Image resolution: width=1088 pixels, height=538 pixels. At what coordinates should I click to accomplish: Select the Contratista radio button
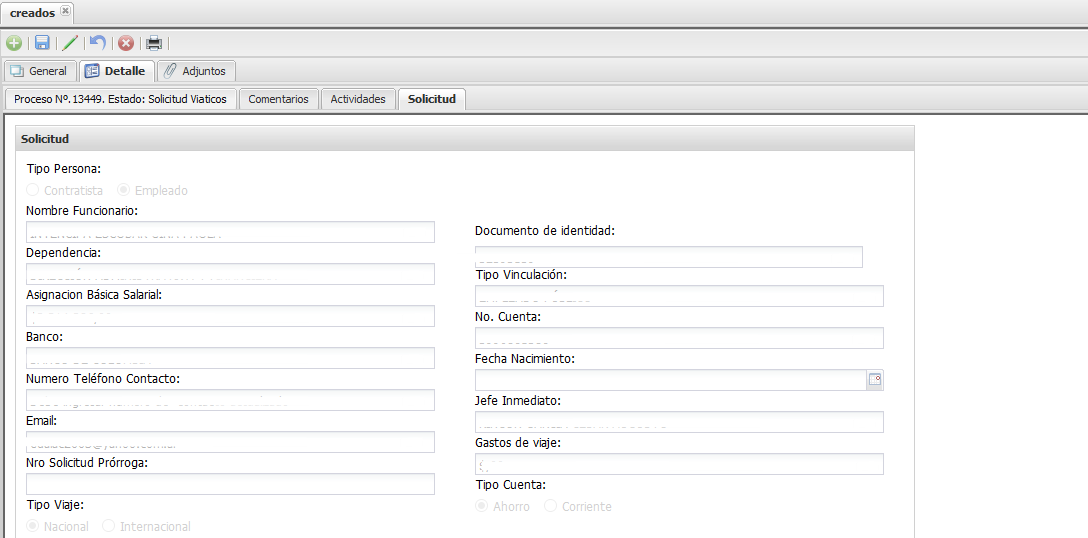33,190
